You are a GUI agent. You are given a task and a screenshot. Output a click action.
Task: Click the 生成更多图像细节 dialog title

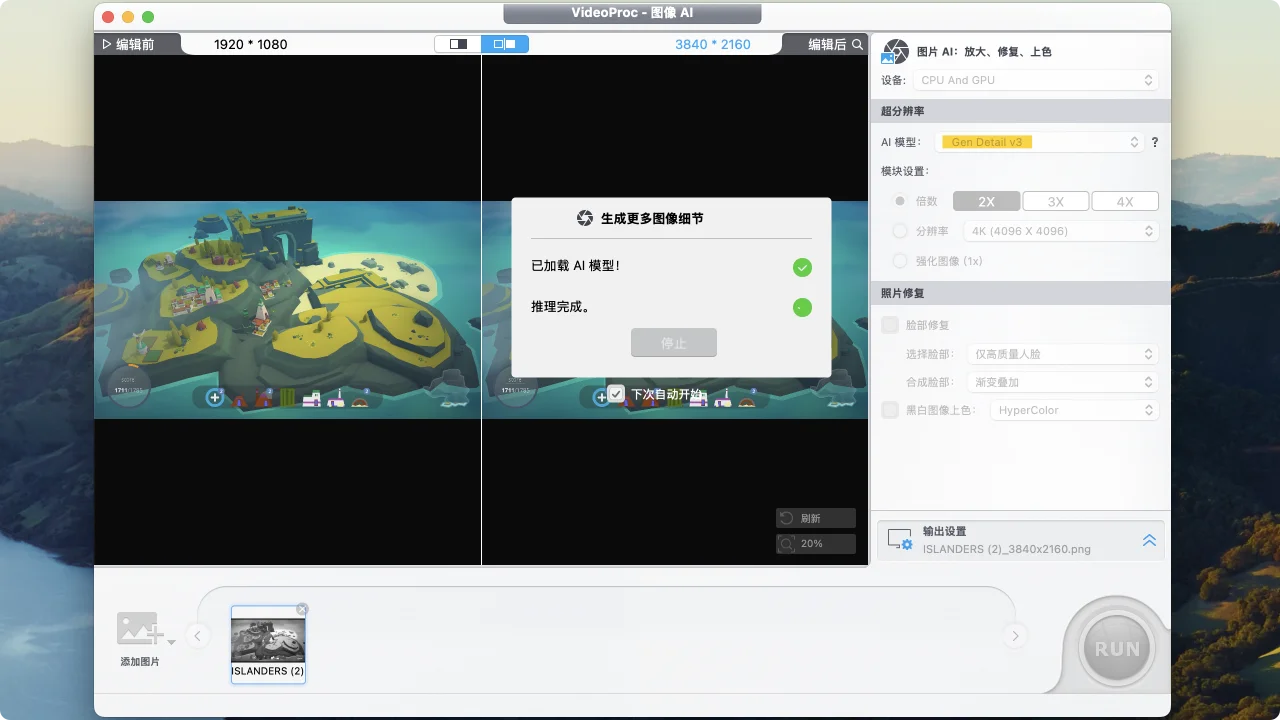tap(652, 218)
